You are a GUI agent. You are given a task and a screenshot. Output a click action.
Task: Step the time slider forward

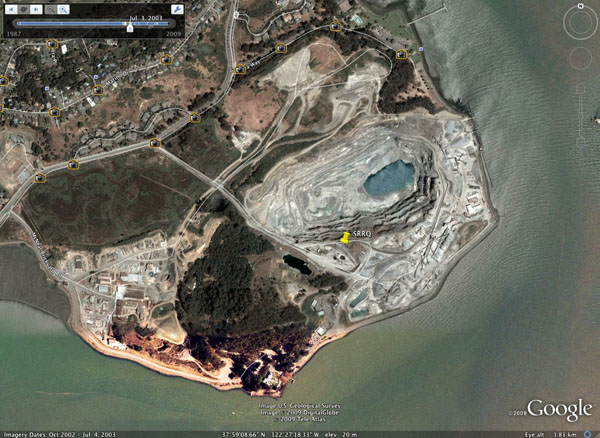coord(35,9)
